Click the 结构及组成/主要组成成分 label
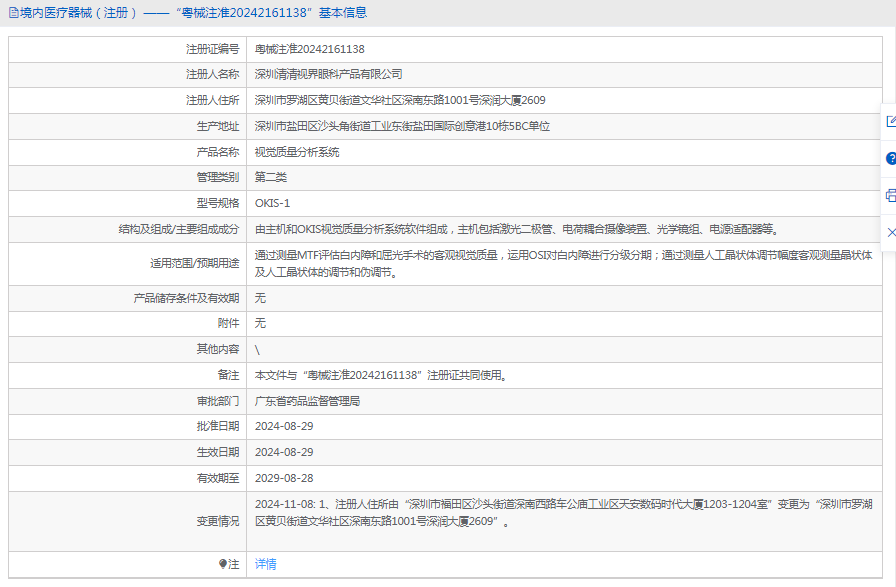This screenshot has width=896, height=587. point(179,229)
